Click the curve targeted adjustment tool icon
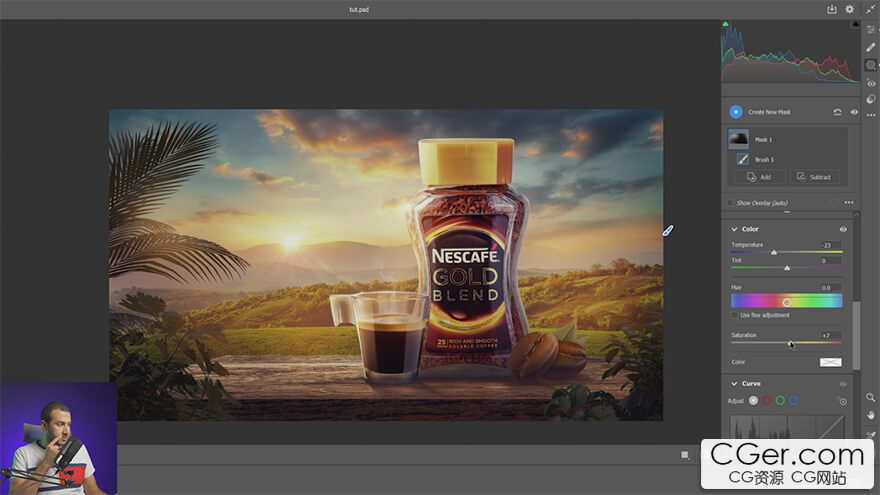This screenshot has width=880, height=495. (842, 401)
